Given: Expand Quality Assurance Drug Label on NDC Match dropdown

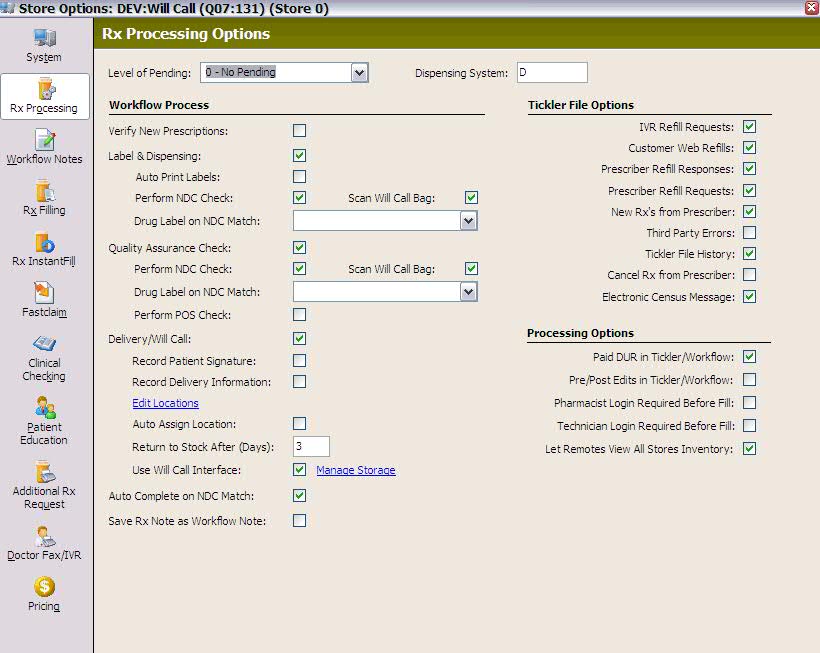Looking at the screenshot, I should (469, 292).
